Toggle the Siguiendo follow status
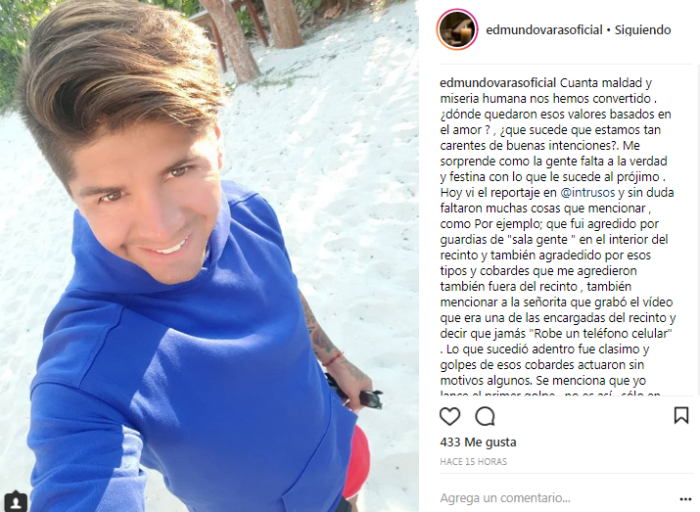Image resolution: width=700 pixels, height=512 pixels. pos(642,29)
